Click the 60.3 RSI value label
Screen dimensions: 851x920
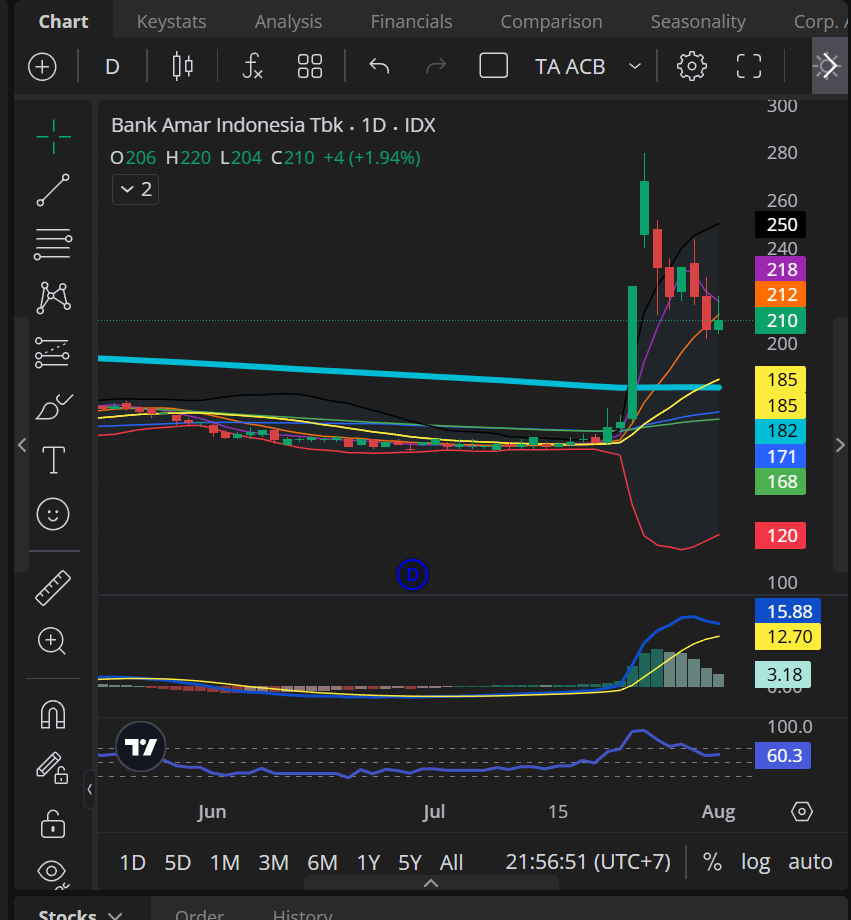click(782, 755)
